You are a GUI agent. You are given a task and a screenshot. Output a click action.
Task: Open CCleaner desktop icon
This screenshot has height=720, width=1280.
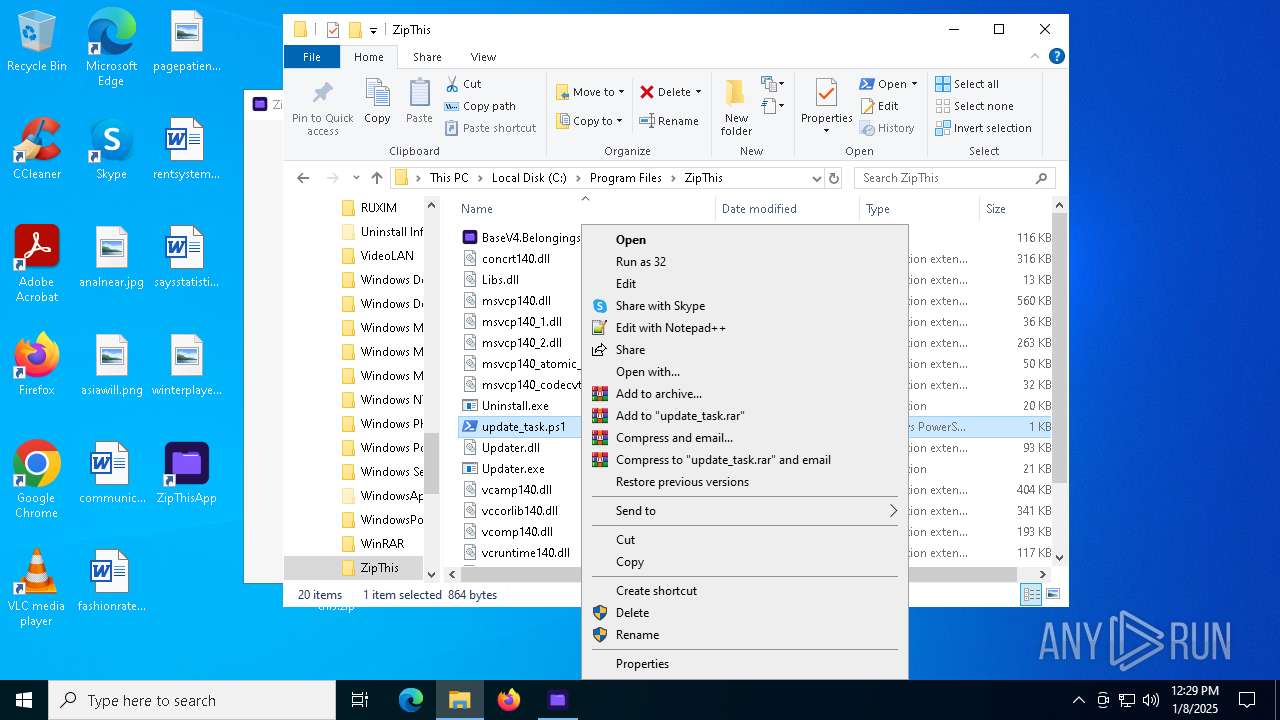click(x=37, y=150)
